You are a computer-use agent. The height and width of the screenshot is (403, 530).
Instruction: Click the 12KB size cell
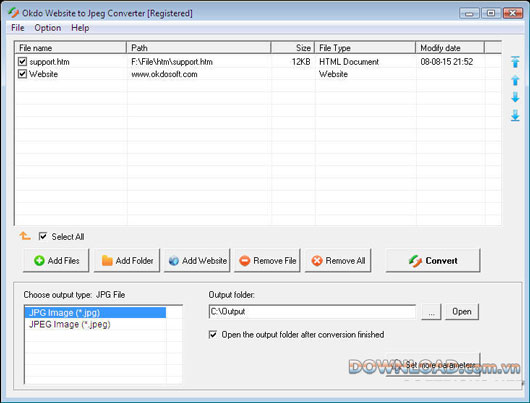[x=301, y=62]
